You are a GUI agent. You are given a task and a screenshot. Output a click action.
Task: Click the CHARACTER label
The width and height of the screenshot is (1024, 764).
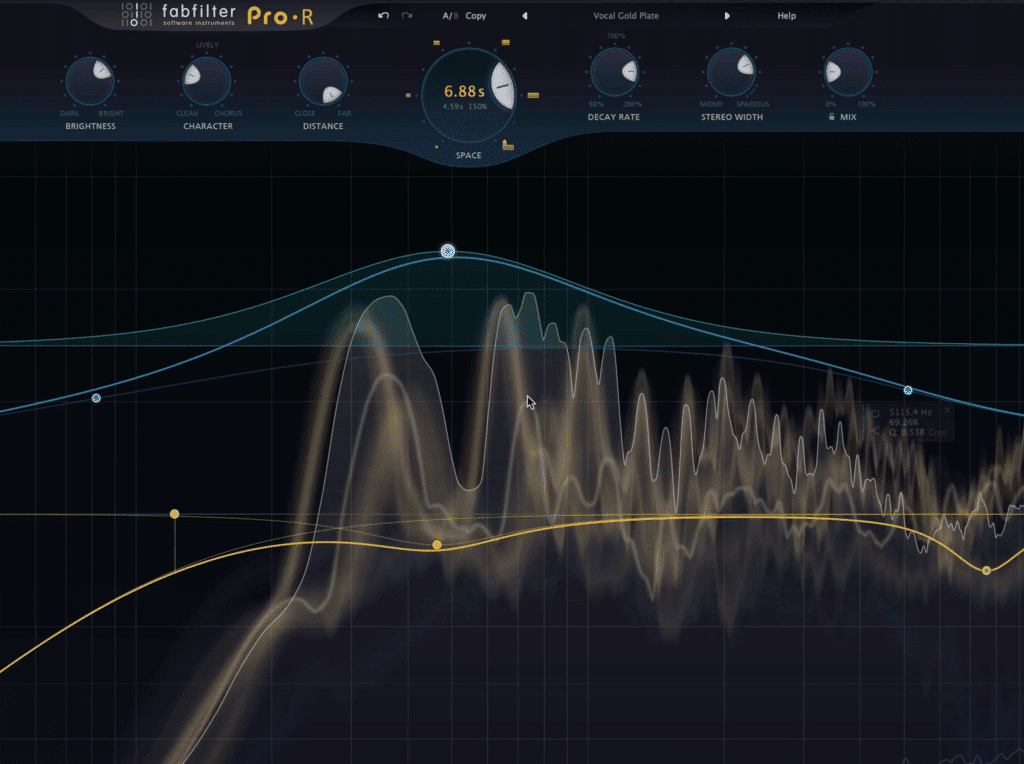208,126
